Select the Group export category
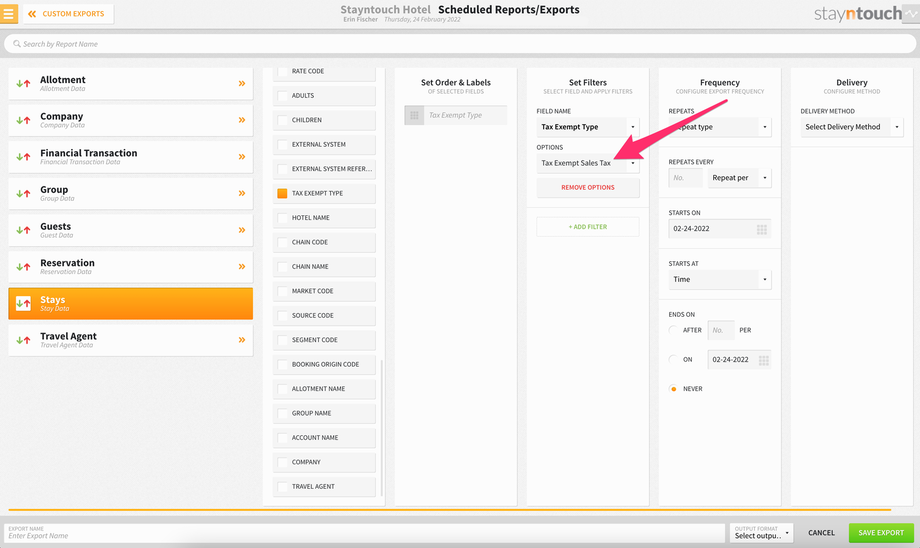This screenshot has height=548, width=920. [130, 194]
